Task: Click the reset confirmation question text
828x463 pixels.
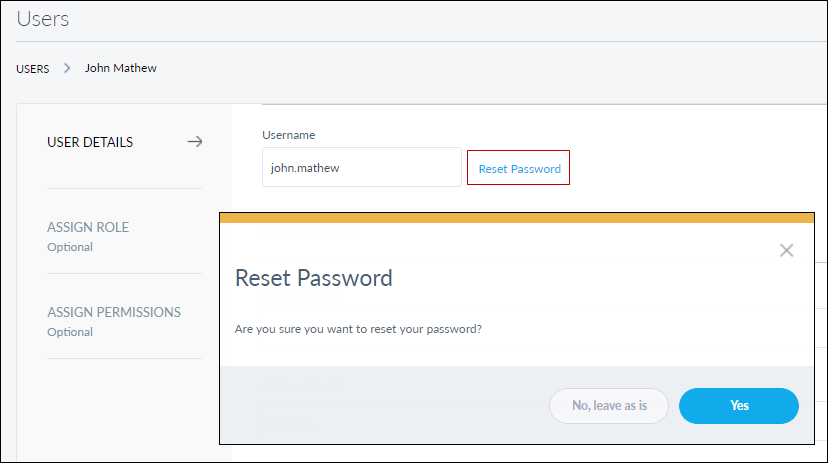Action: tap(358, 328)
